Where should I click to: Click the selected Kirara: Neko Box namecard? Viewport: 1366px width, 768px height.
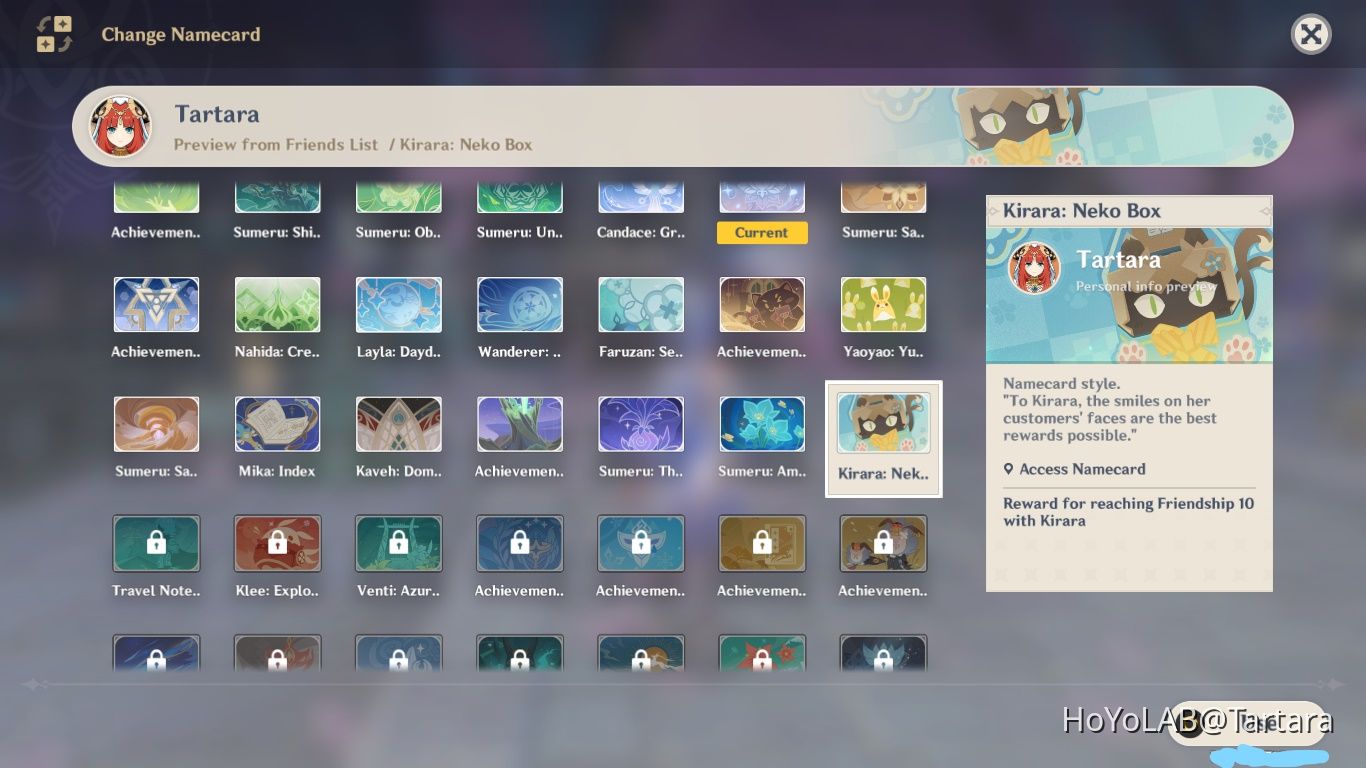[883, 425]
